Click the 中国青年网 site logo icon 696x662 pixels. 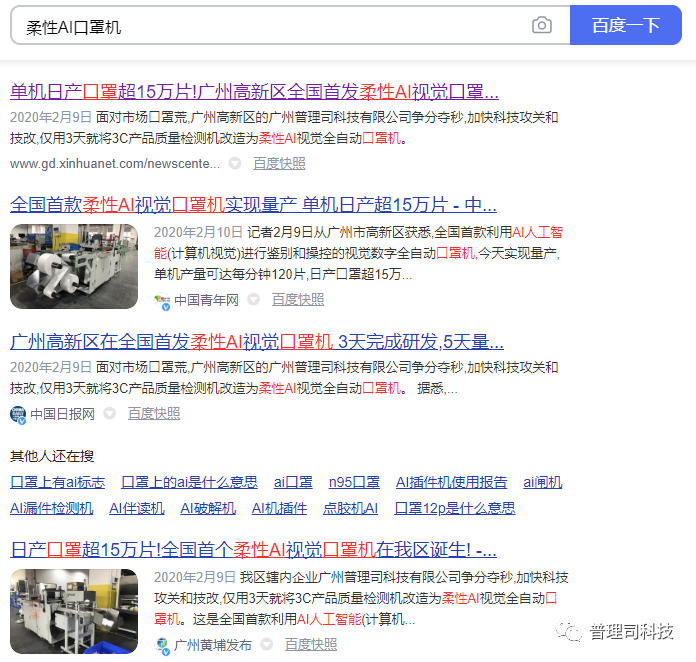(x=162, y=301)
